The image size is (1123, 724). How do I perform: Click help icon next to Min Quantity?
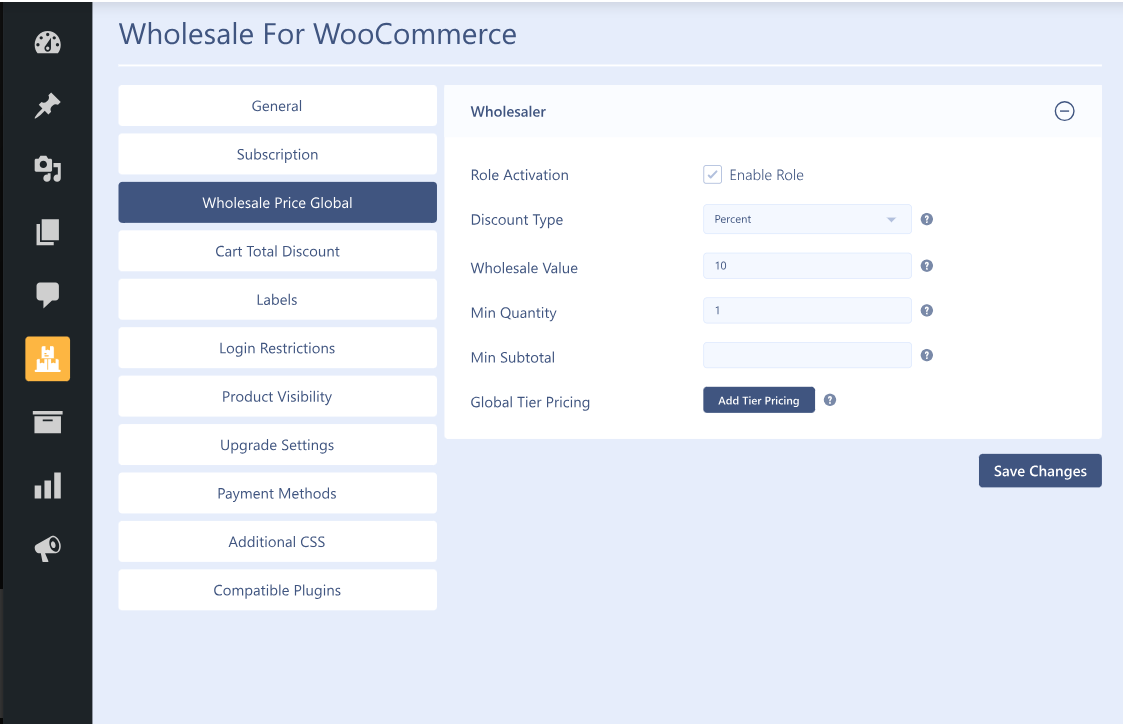coord(927,310)
